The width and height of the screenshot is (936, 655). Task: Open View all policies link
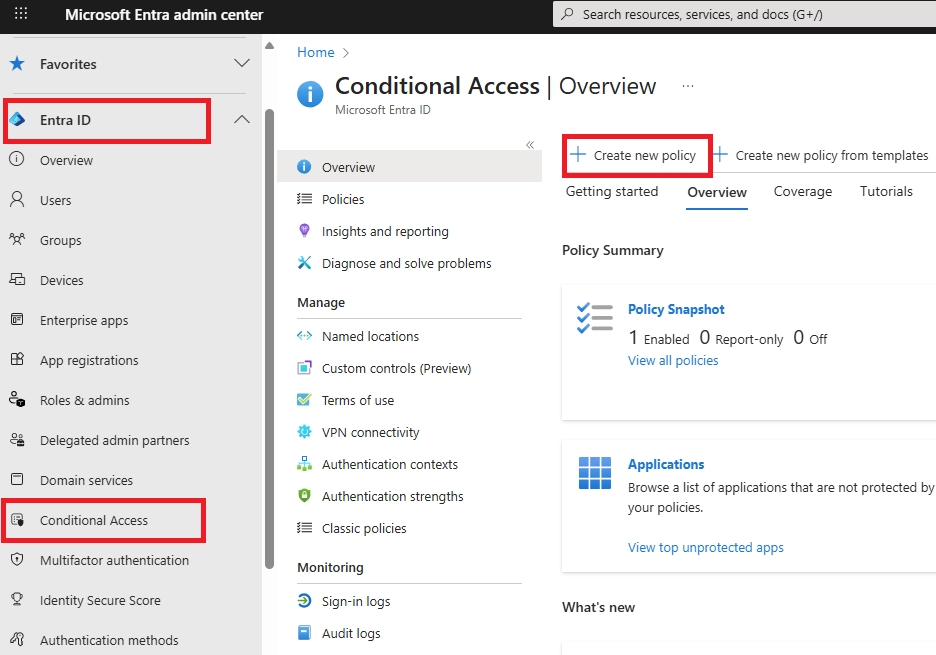pos(673,360)
